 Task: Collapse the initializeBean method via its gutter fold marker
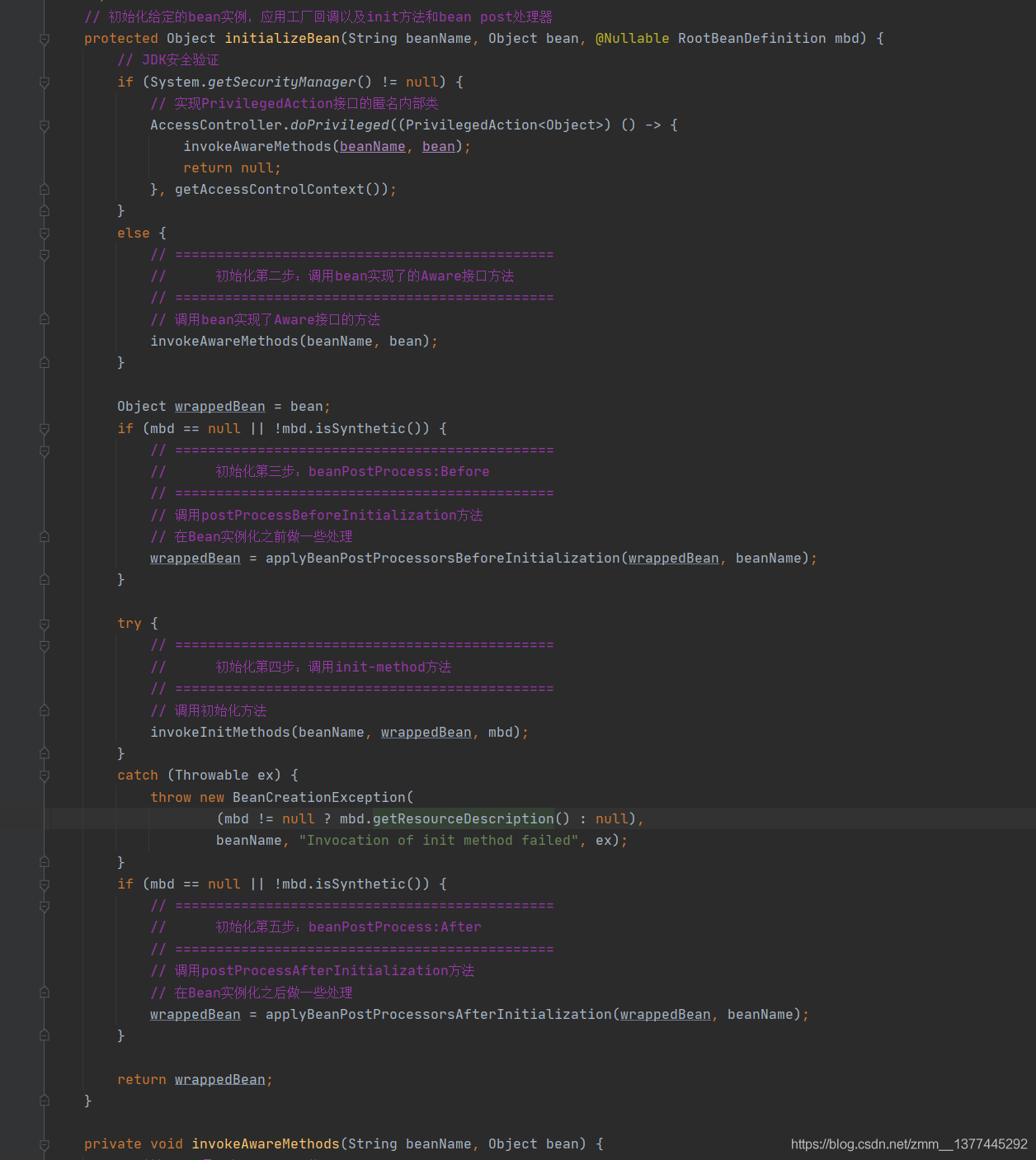pos(45,39)
